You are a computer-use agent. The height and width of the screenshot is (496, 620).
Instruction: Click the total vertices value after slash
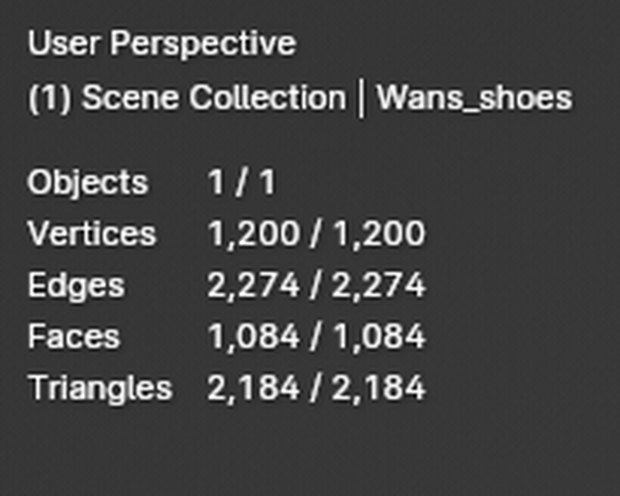coord(379,234)
